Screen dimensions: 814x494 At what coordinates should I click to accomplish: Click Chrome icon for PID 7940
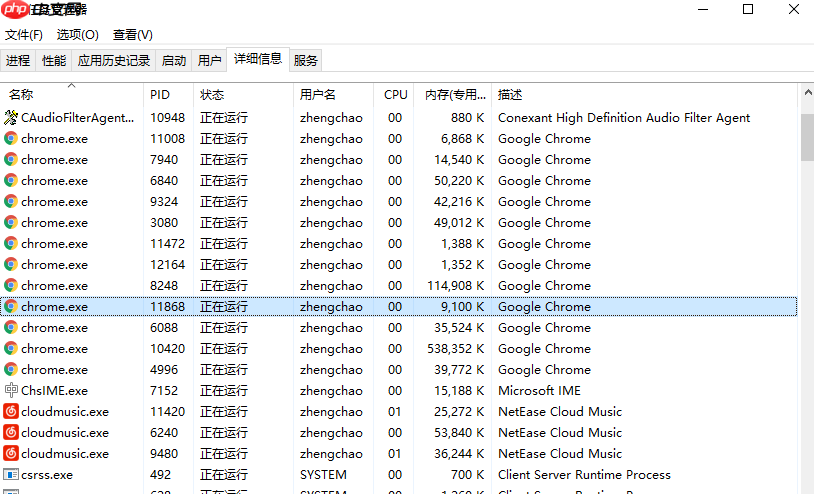(10, 159)
